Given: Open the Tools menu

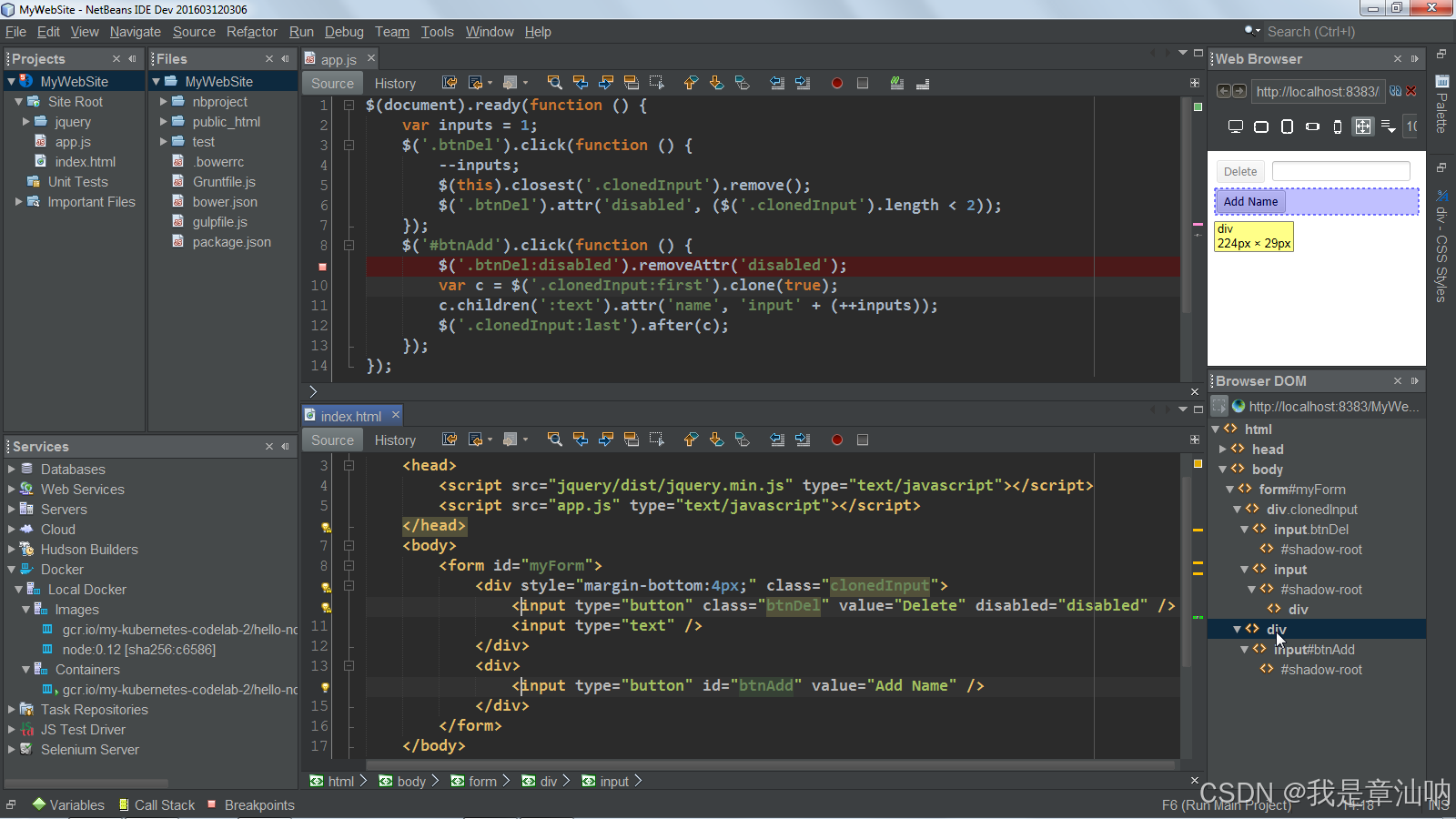Looking at the screenshot, I should (437, 32).
